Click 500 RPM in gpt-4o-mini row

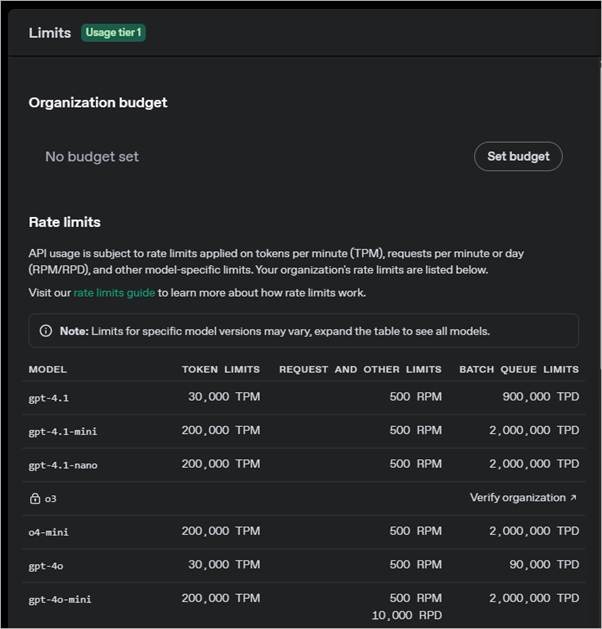416,599
